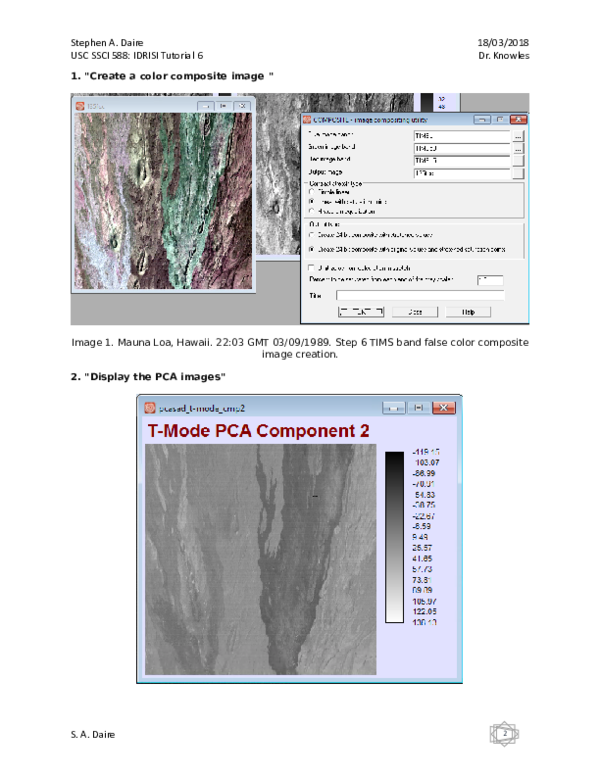The height and width of the screenshot is (776, 600).
Task: Click the color composite window's title icon
Action: click(80, 105)
